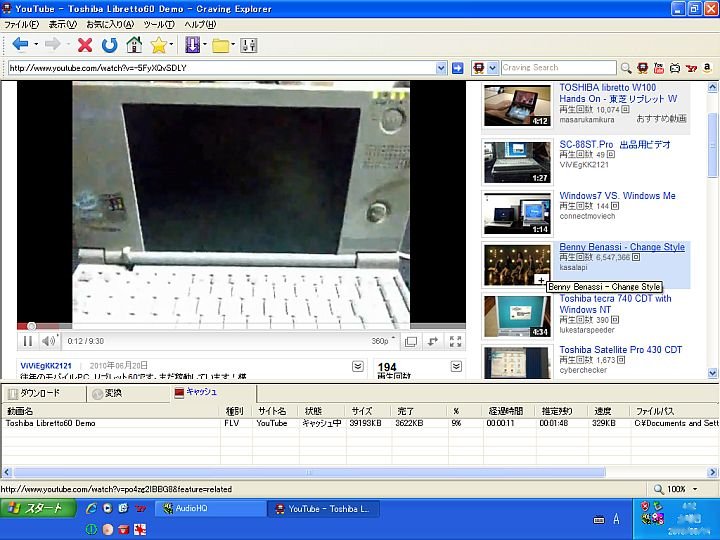Search Yahoo with the Y! icon
Viewport: 720px width, 540px height.
pyautogui.click(x=691, y=68)
